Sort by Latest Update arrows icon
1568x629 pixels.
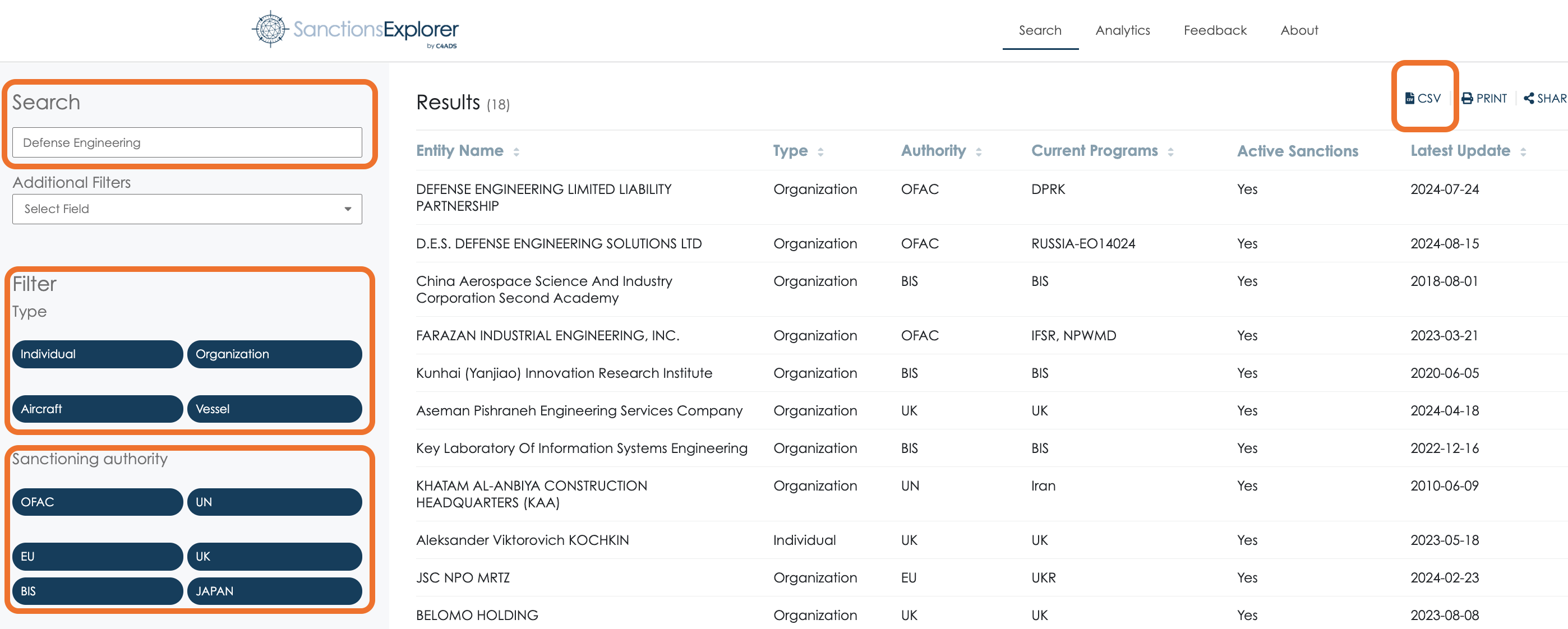click(x=1523, y=151)
